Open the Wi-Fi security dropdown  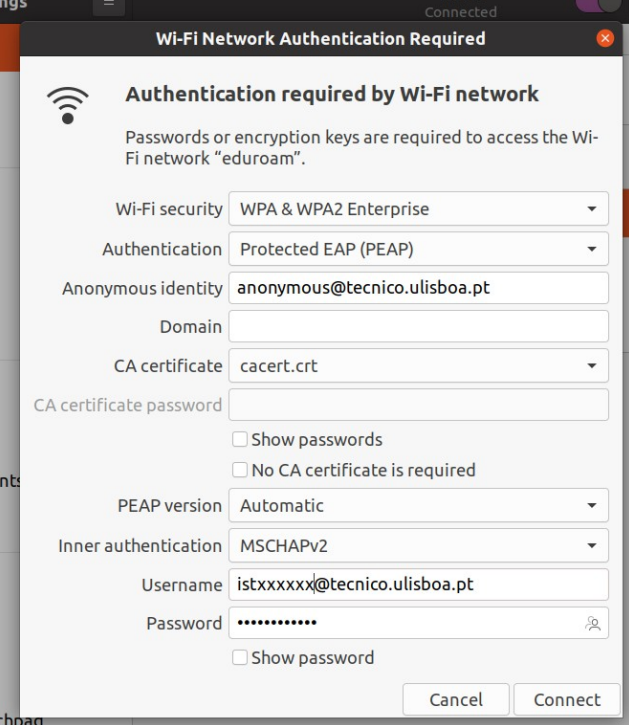pyautogui.click(x=418, y=209)
